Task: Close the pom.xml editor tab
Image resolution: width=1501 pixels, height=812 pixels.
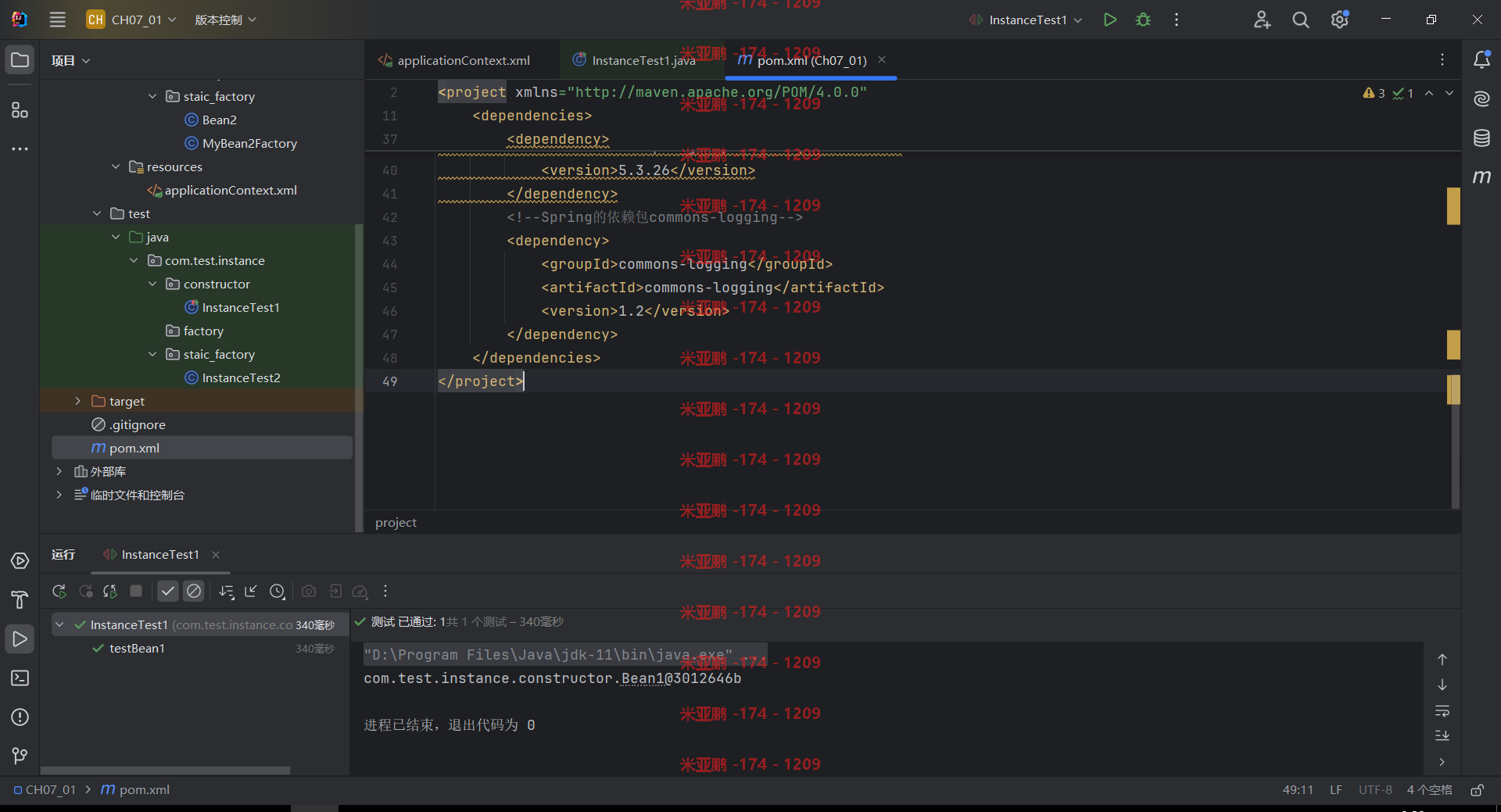Action: (882, 59)
